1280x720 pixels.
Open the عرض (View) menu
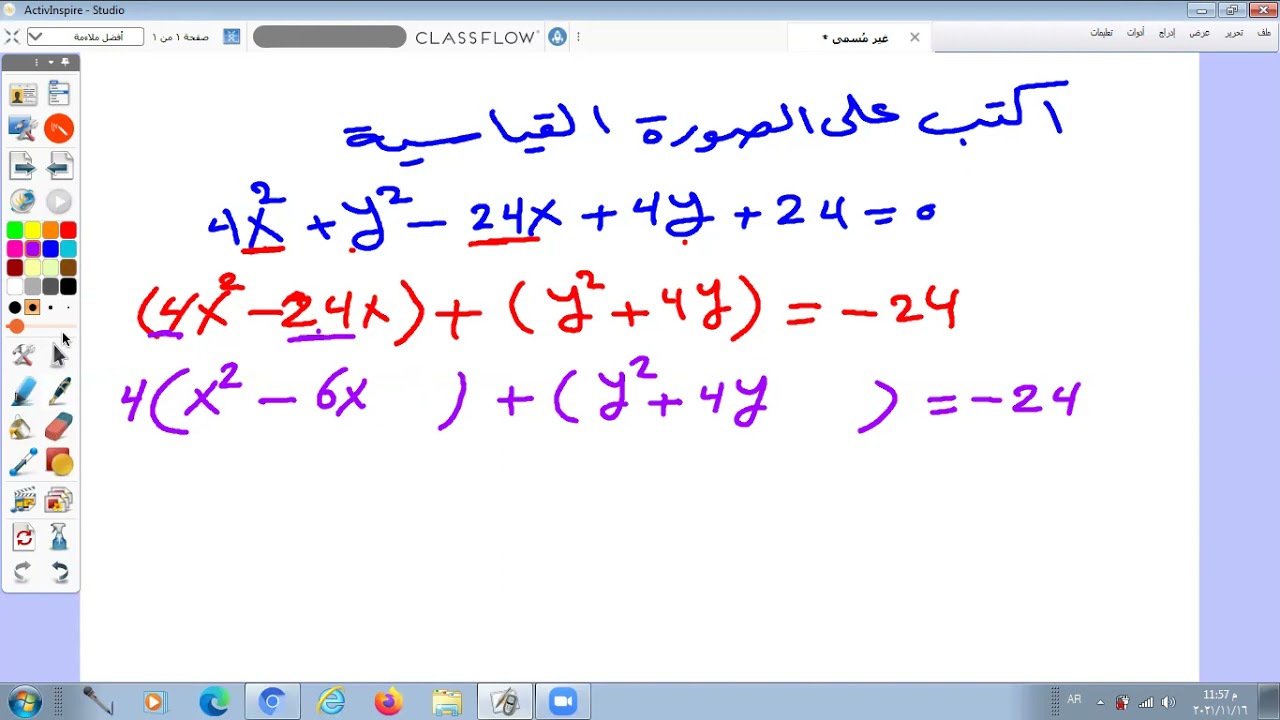tap(1199, 33)
